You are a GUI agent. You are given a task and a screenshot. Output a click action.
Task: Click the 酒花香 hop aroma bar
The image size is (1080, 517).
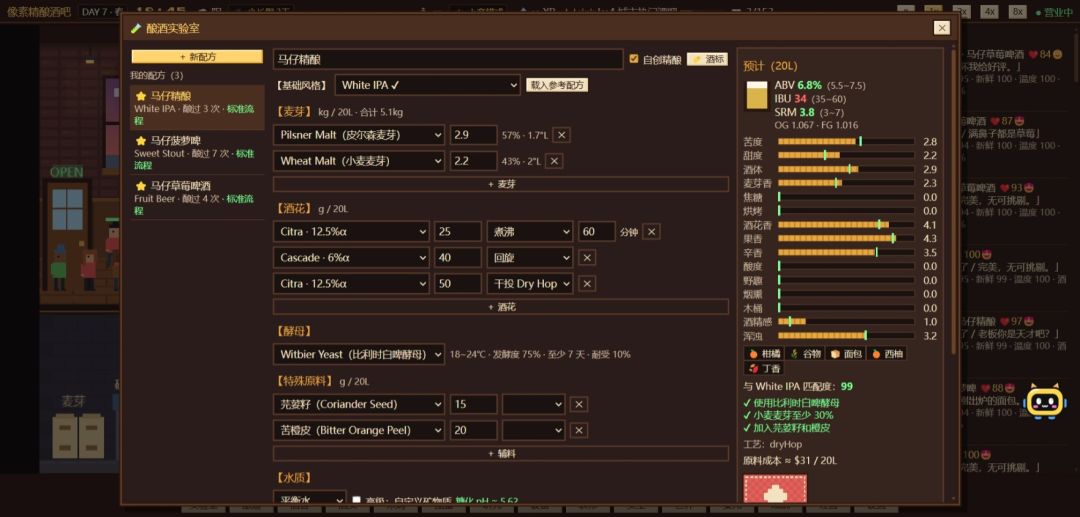coord(847,224)
